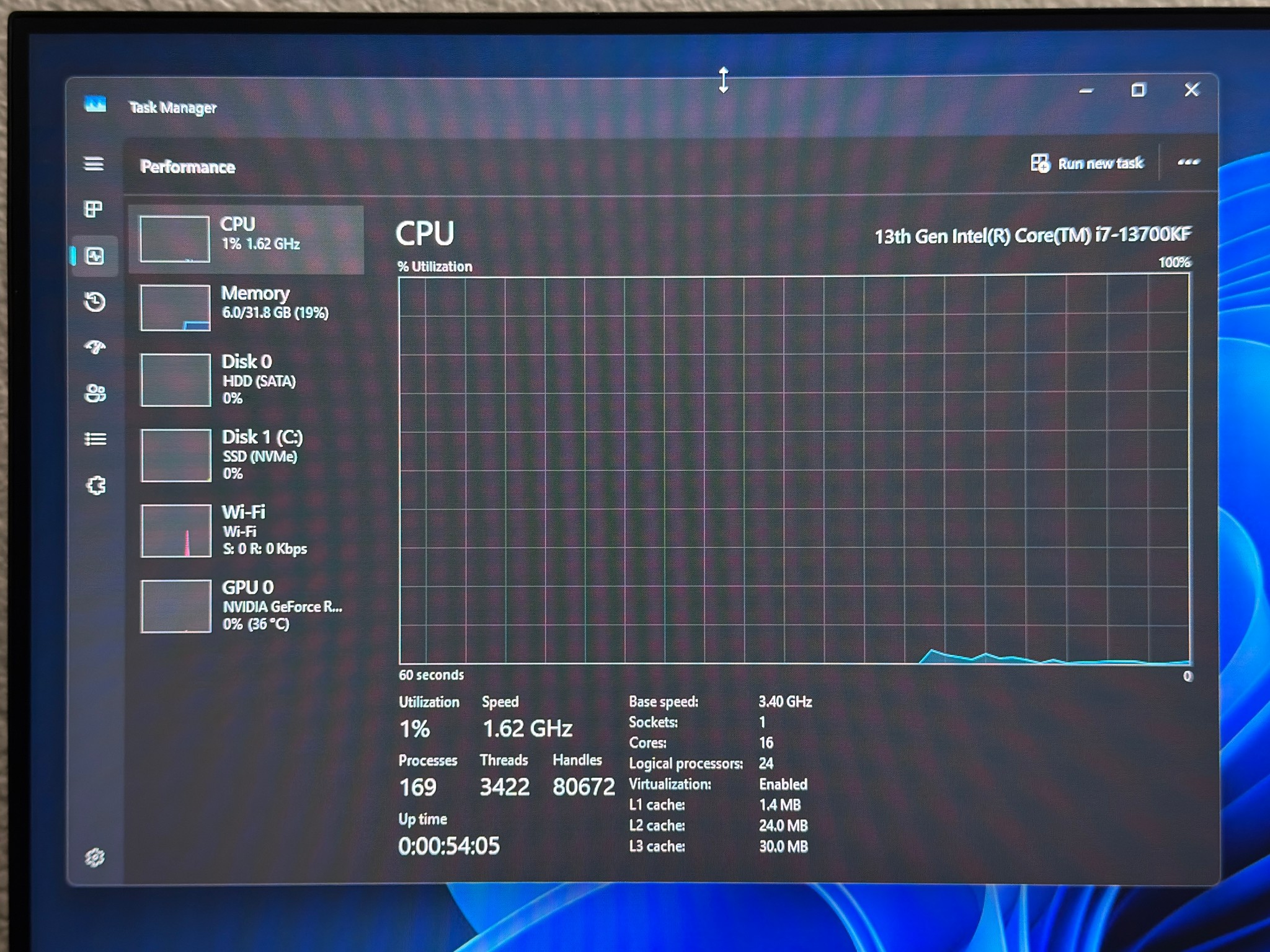The image size is (1270, 952).
Task: Open Task Manager settings gear
Action: pos(94,857)
